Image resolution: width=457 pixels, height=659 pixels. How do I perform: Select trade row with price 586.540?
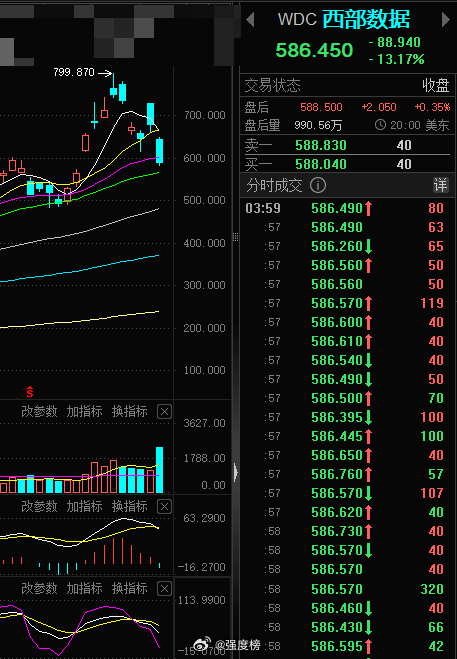click(x=347, y=360)
